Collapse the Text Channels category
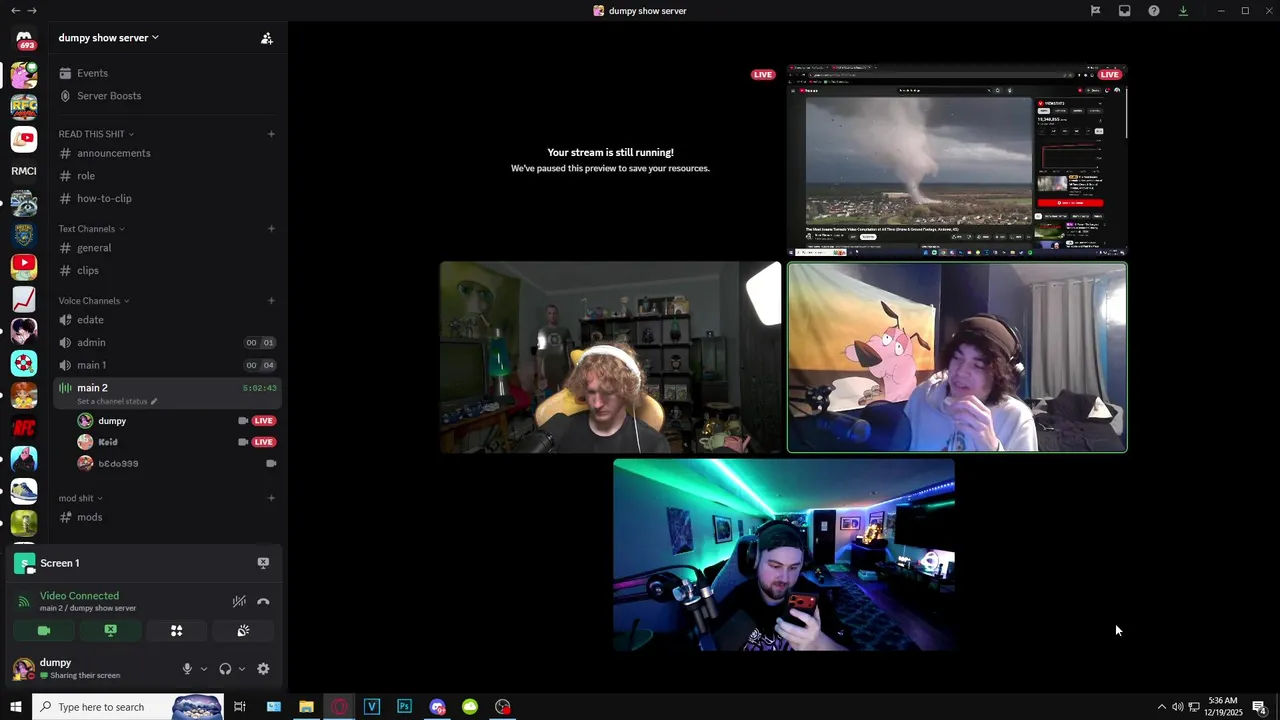 coord(91,229)
